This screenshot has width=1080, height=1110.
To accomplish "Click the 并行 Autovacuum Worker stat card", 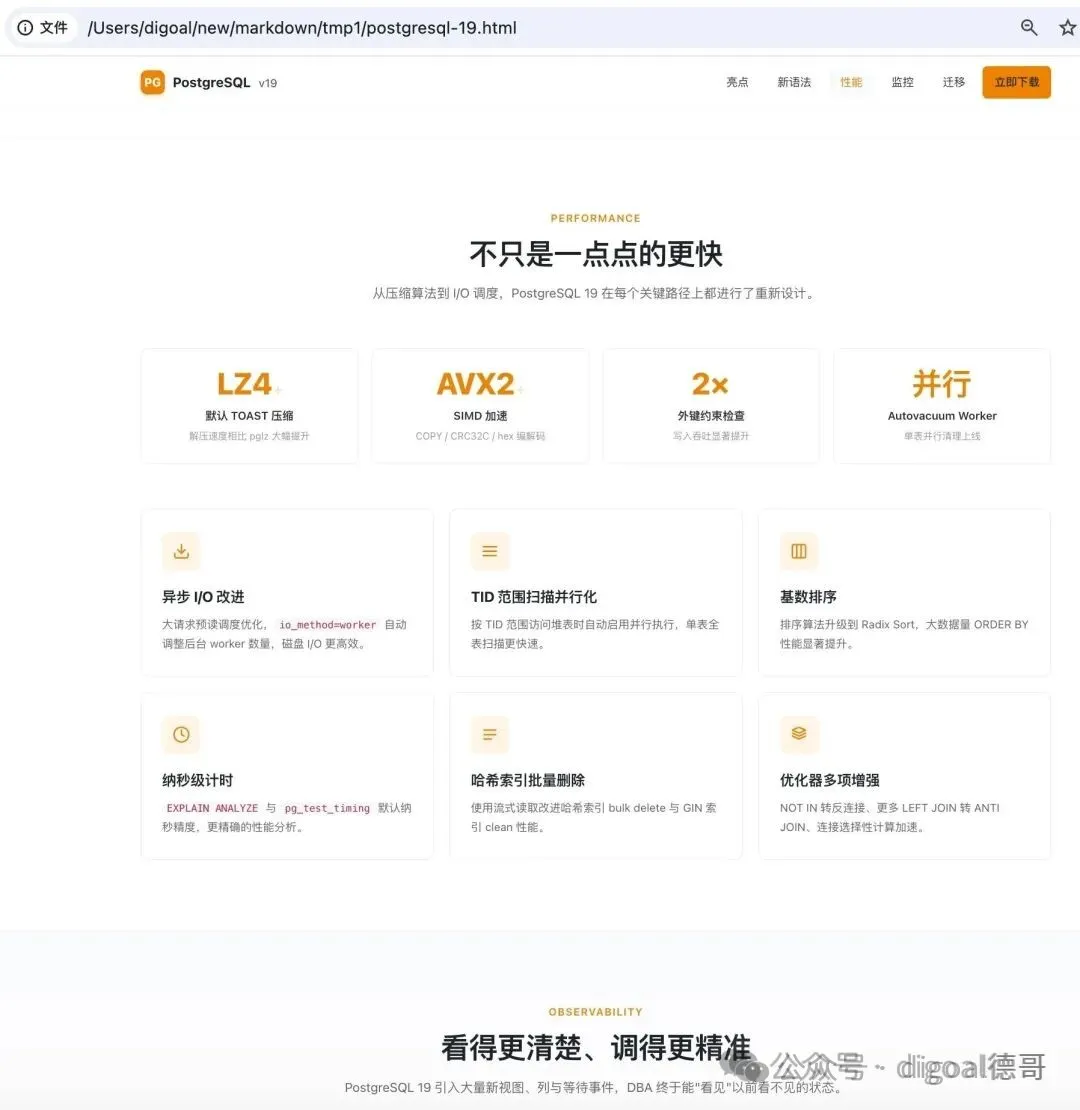I will pos(942,406).
